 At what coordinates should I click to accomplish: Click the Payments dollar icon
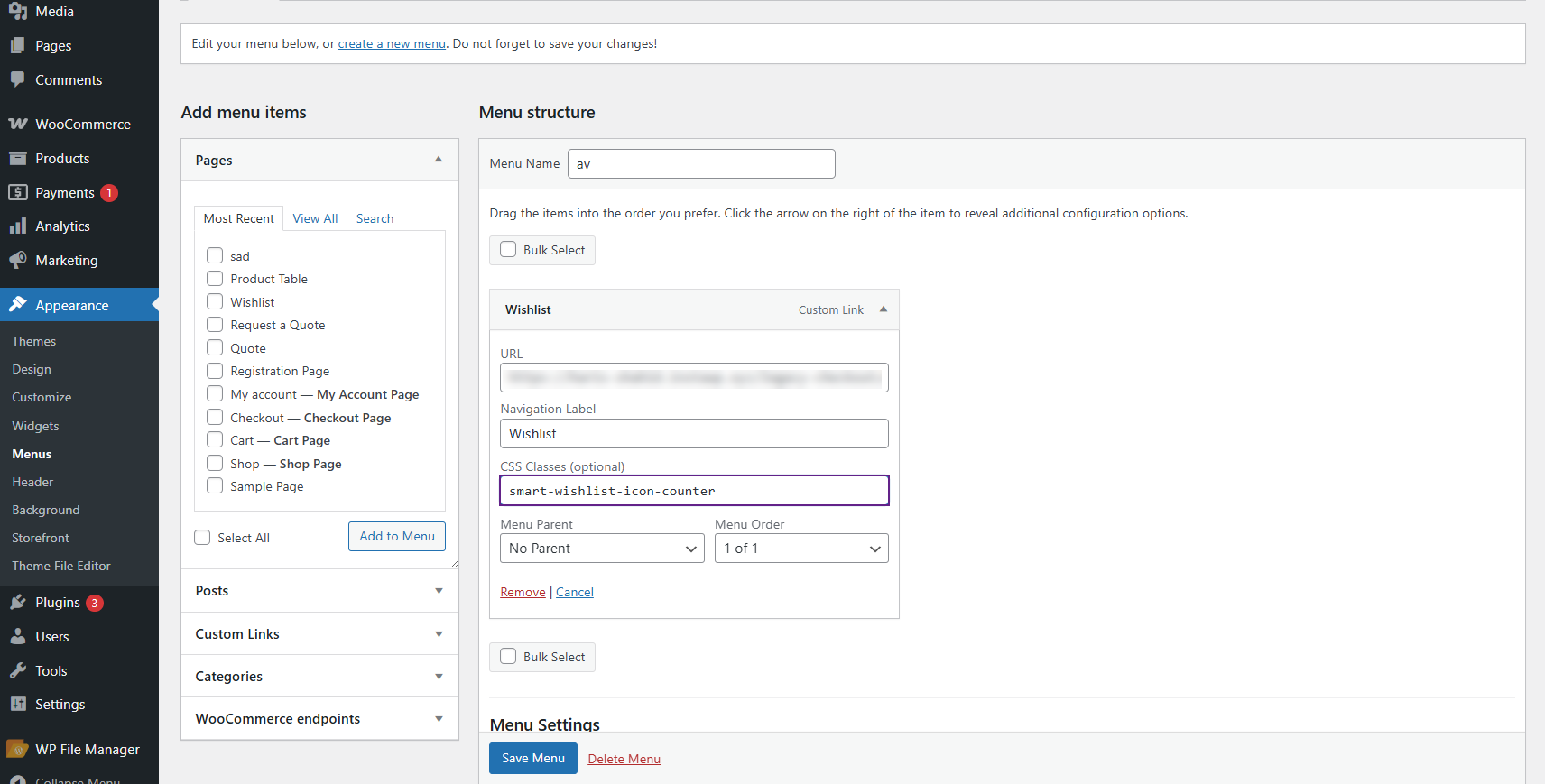tap(18, 192)
